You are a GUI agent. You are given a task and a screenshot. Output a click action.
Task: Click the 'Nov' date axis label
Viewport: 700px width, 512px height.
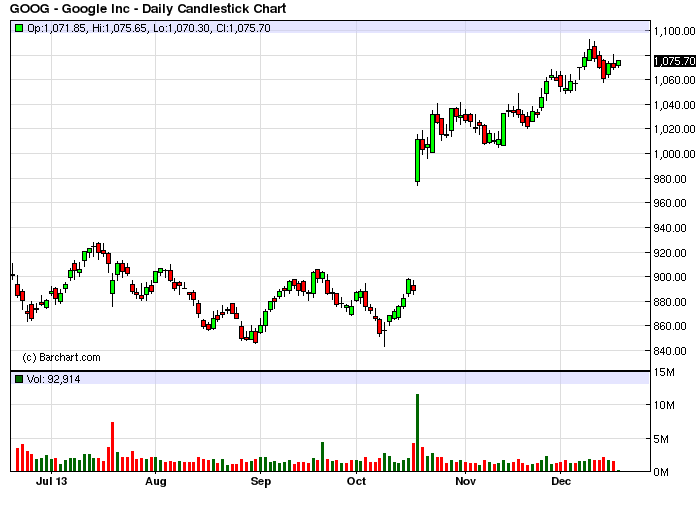pos(466,482)
